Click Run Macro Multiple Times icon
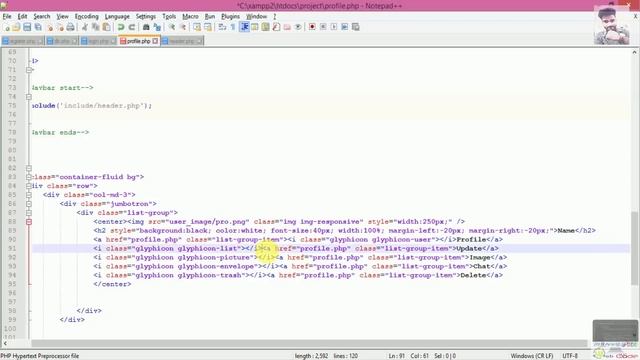Viewport: 640px width, 360px height. [x=344, y=27]
